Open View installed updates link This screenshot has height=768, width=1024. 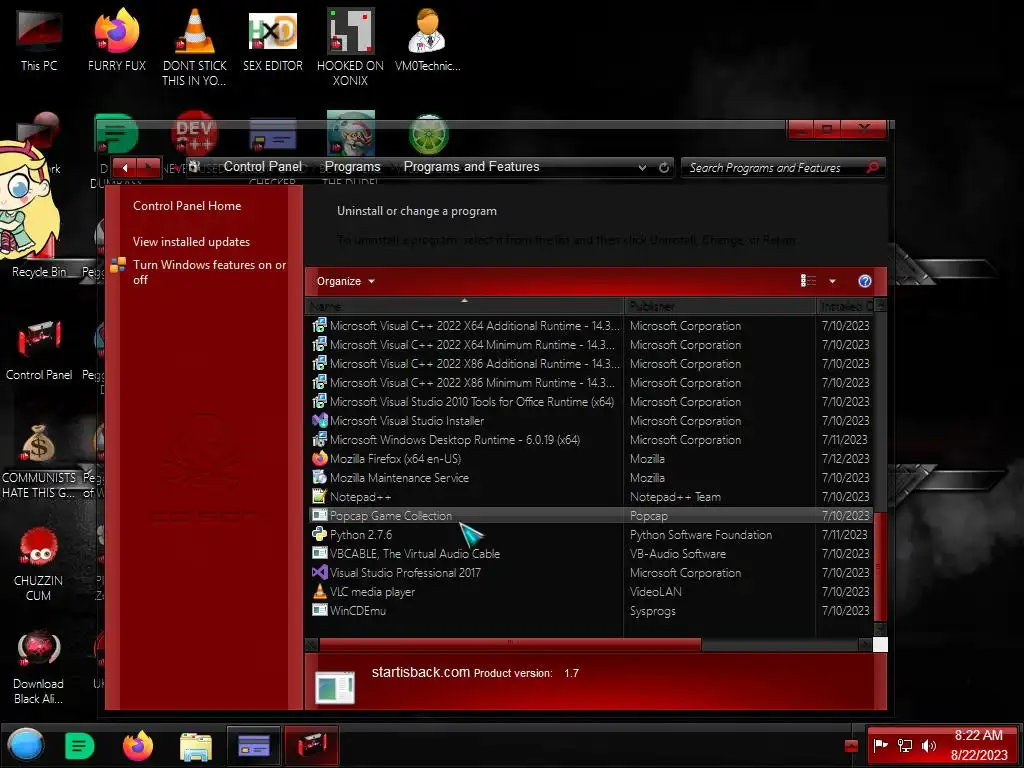pyautogui.click(x=191, y=242)
